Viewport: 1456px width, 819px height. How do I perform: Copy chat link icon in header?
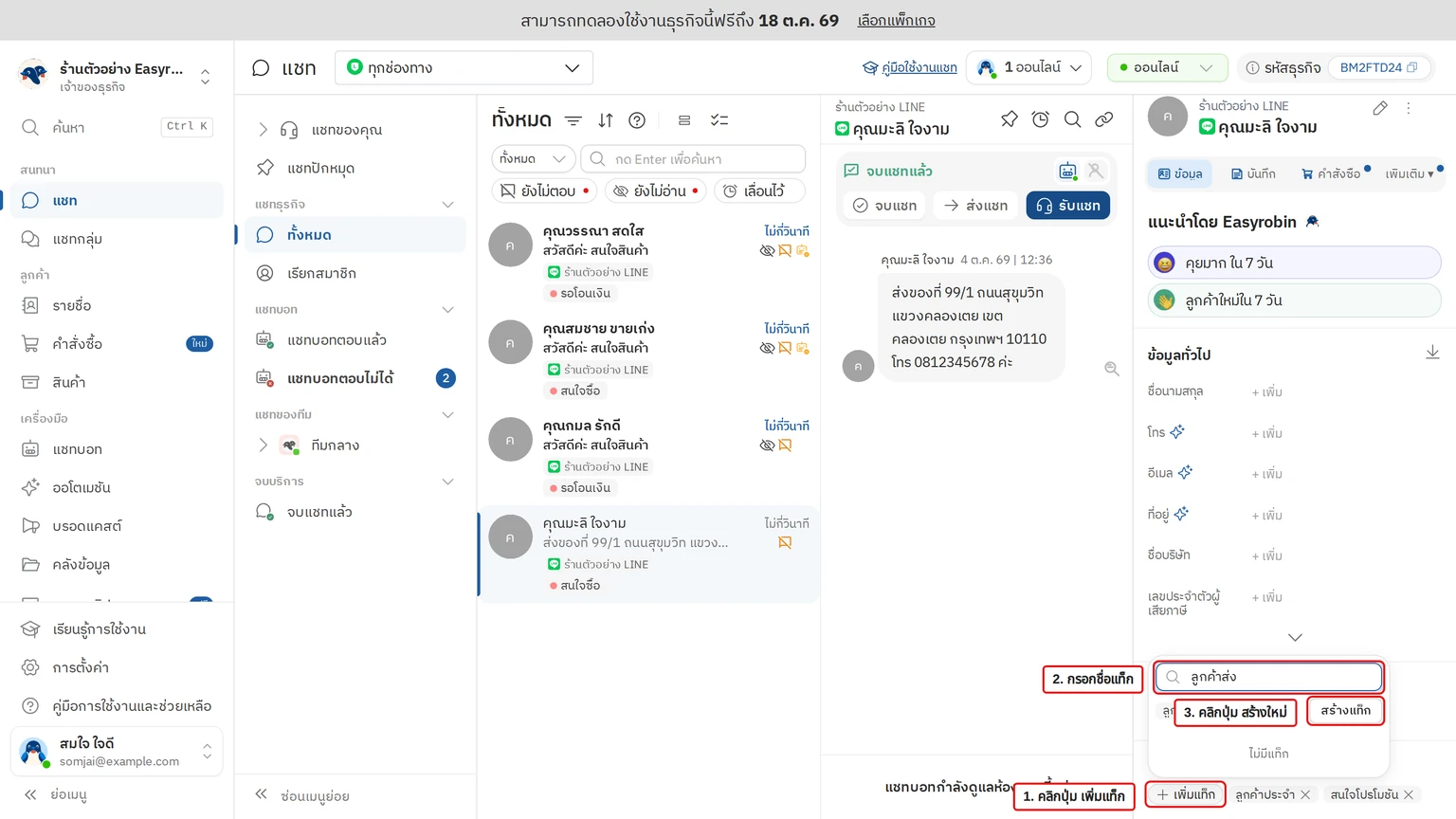click(x=1104, y=119)
